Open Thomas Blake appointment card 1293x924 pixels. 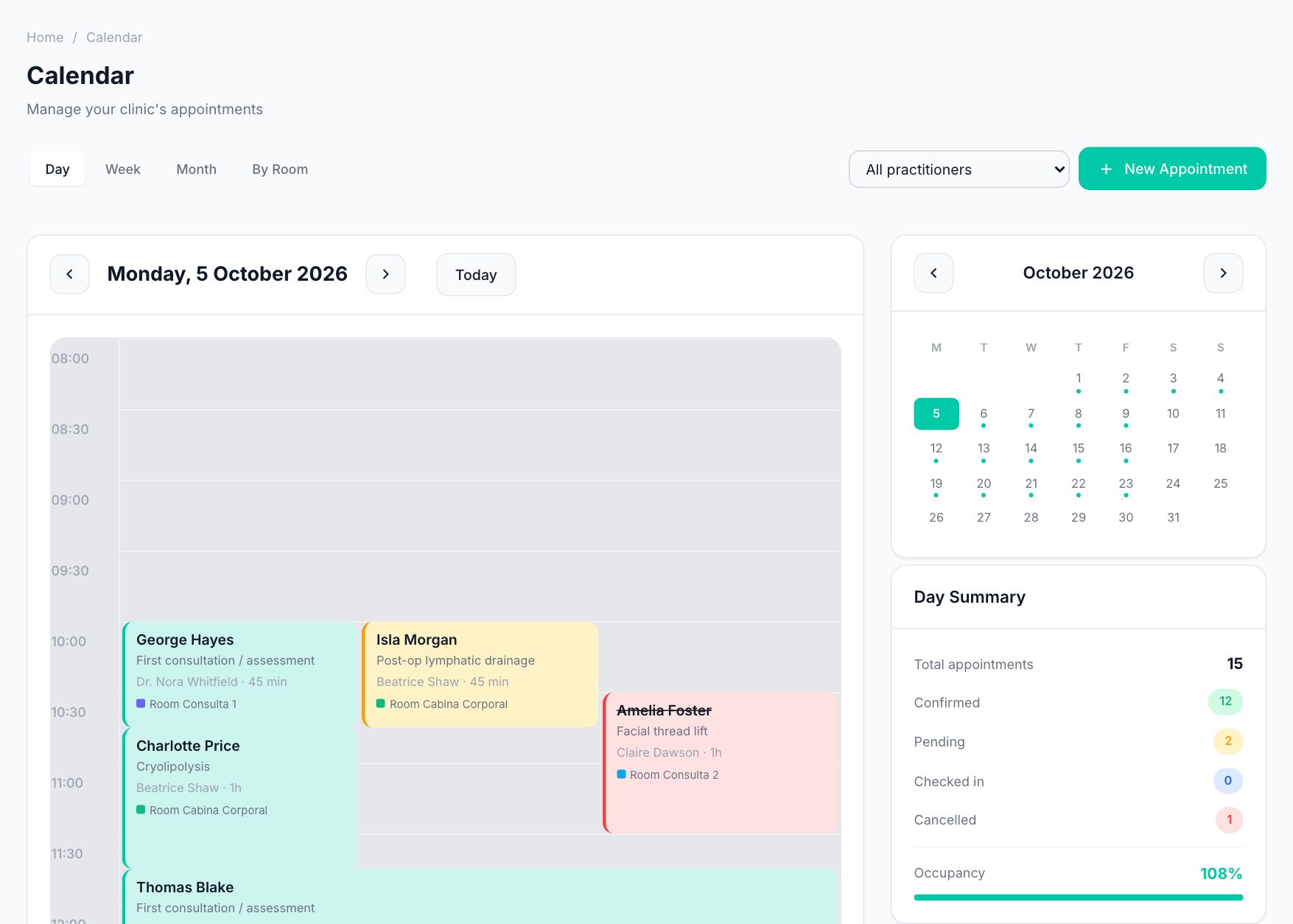click(x=480, y=897)
